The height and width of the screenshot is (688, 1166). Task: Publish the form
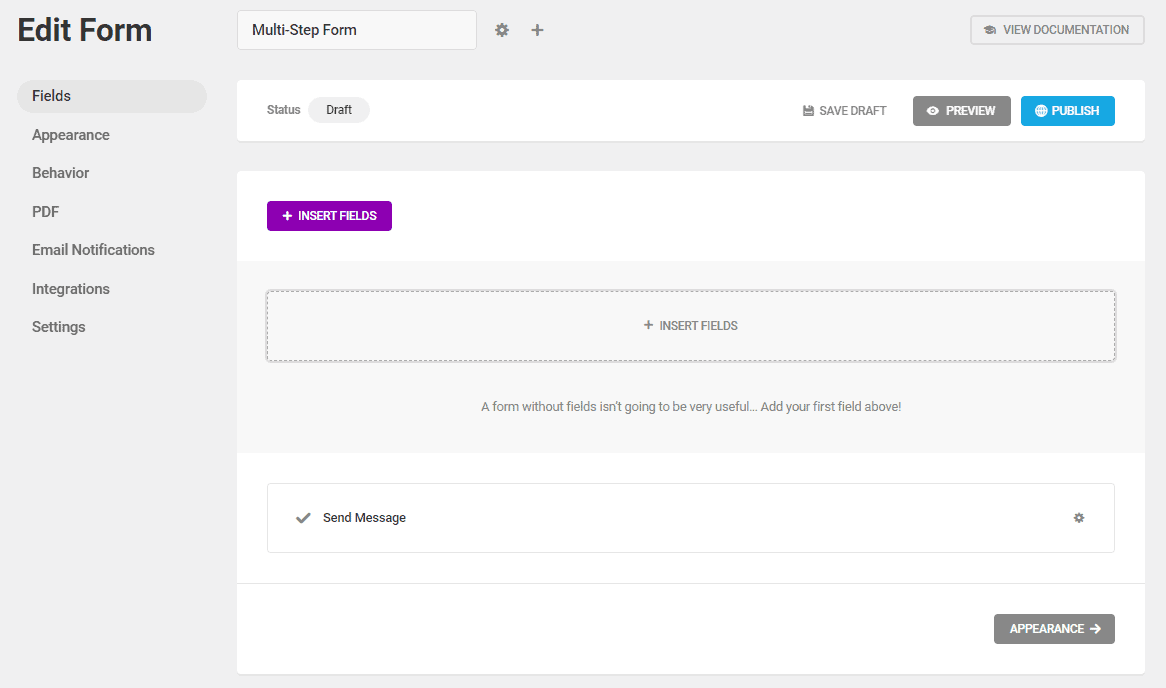(x=1068, y=111)
